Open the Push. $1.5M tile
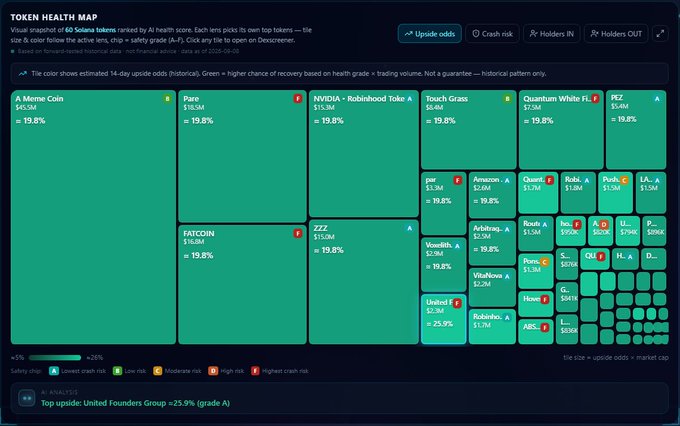 pyautogui.click(x=615, y=193)
